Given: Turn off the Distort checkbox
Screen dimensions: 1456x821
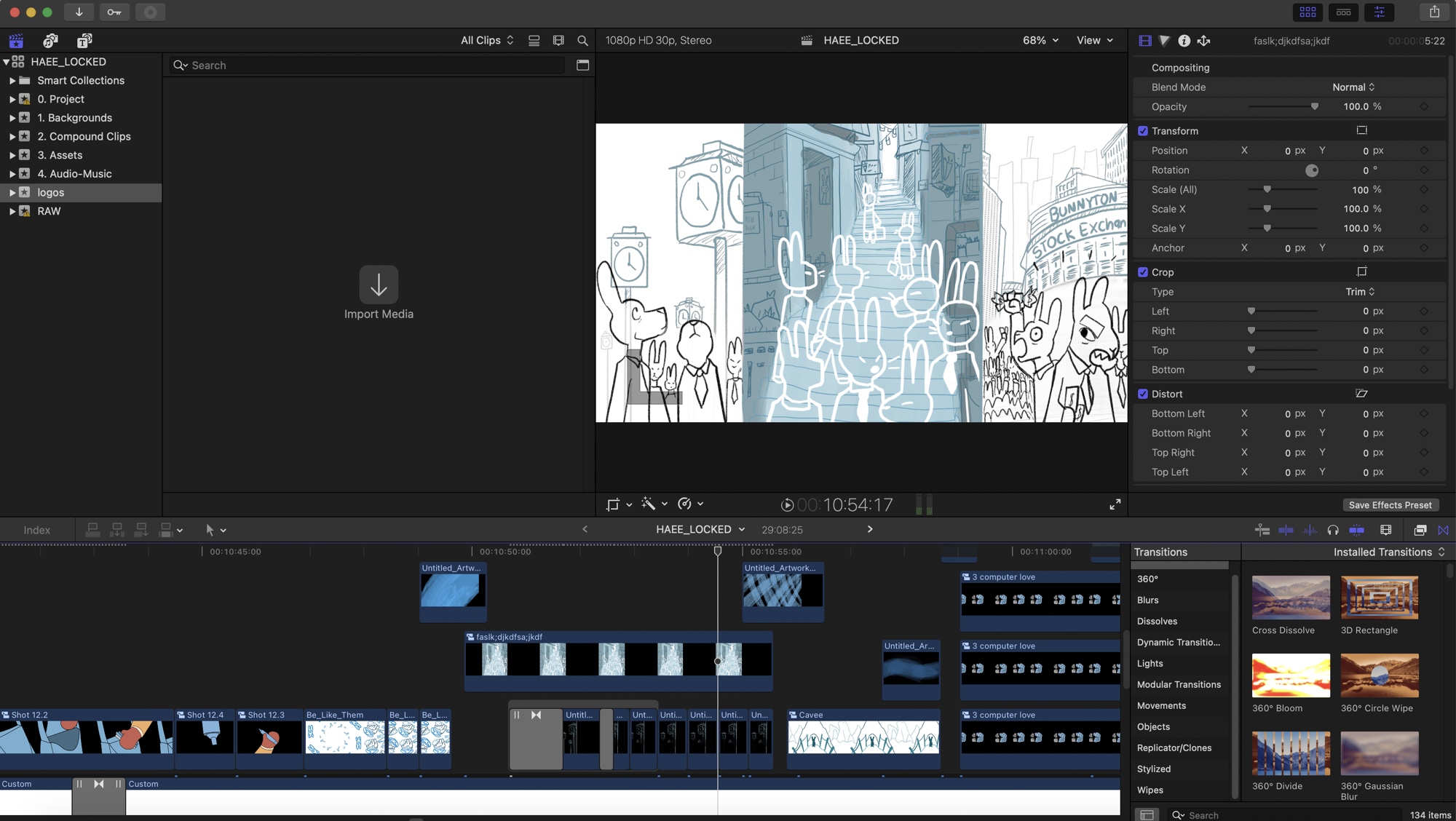Looking at the screenshot, I should tap(1143, 394).
